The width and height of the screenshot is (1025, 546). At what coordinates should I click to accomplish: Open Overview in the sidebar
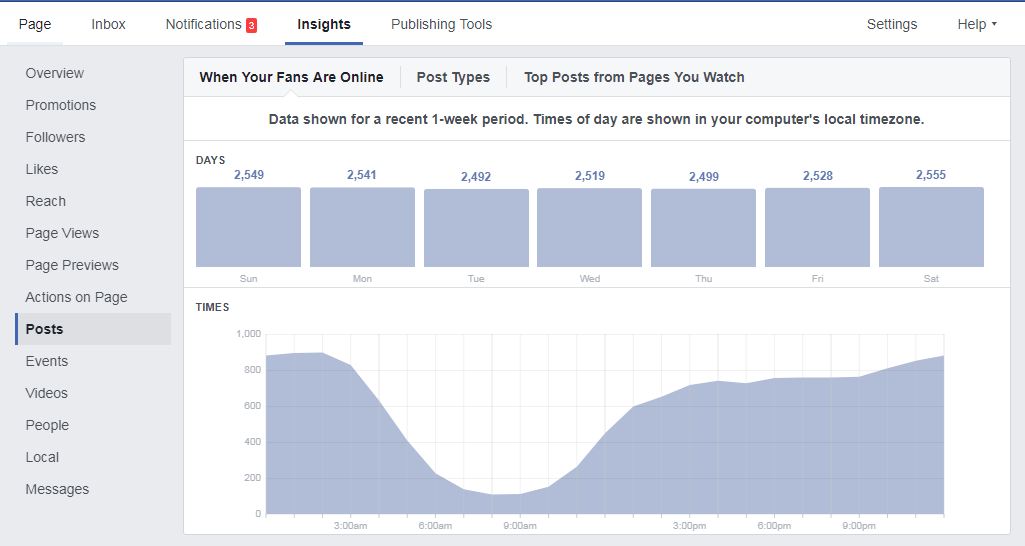point(55,73)
